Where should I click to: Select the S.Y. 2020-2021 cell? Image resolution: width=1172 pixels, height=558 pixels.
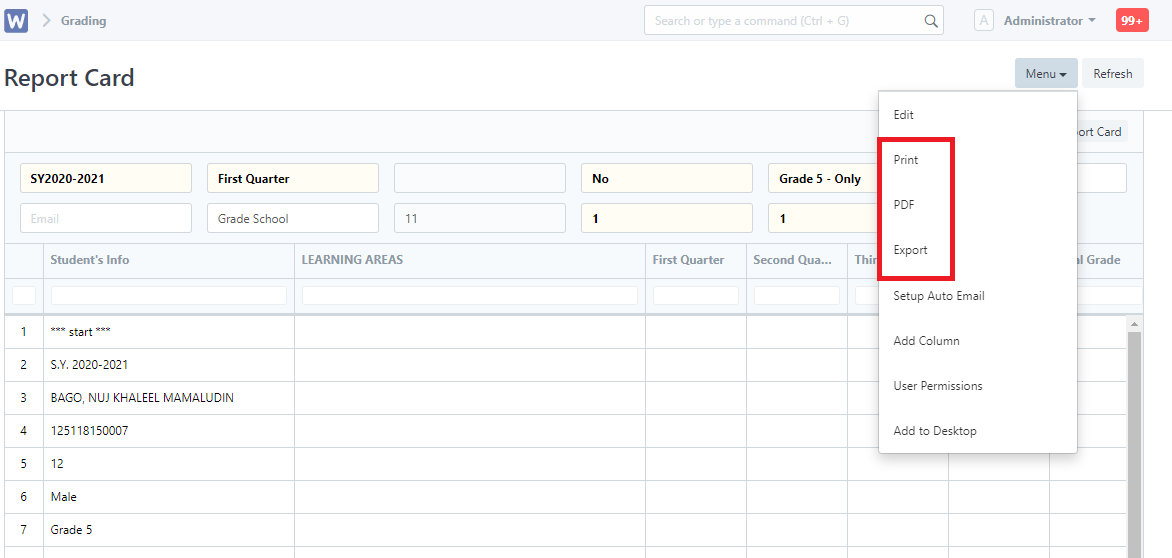(x=169, y=365)
